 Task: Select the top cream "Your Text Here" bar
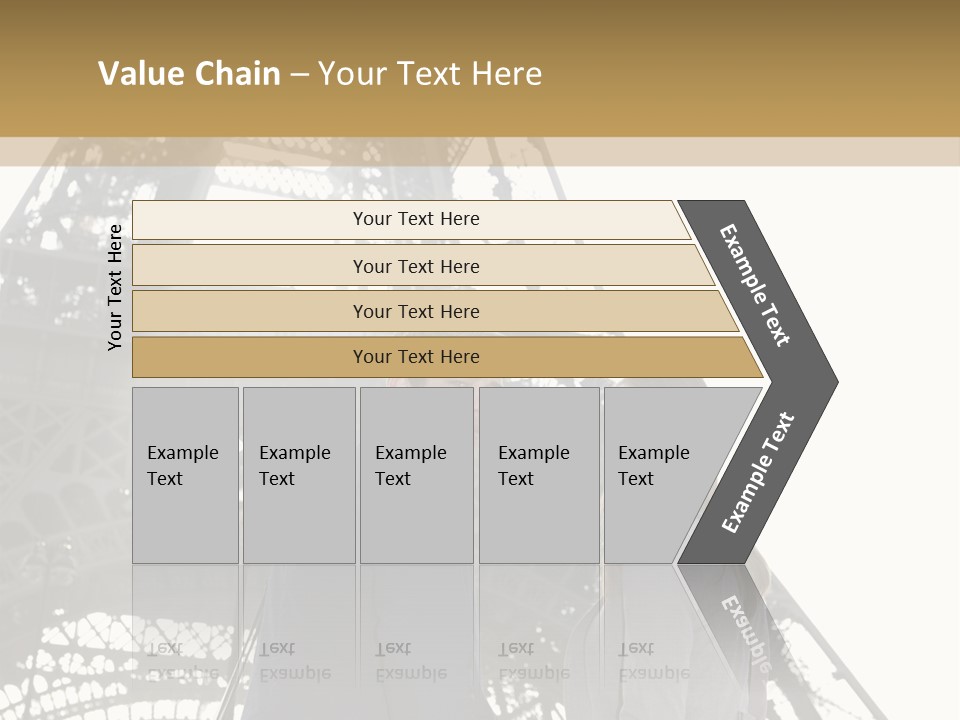415,219
